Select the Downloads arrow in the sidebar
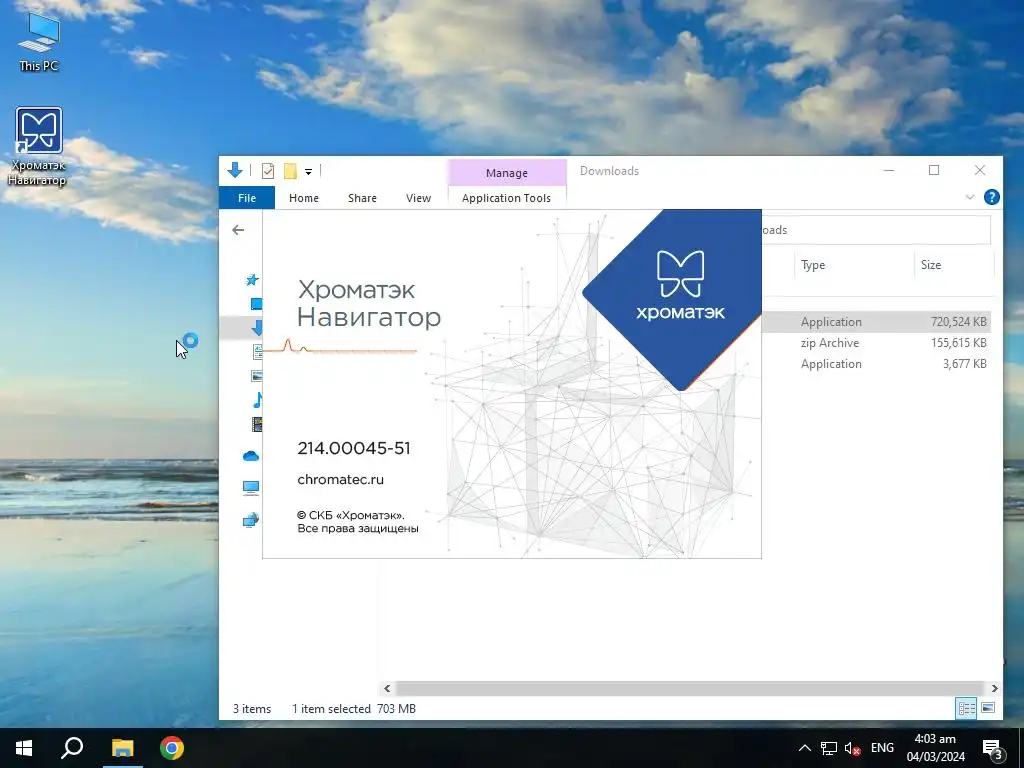The image size is (1024, 768). coord(257,327)
